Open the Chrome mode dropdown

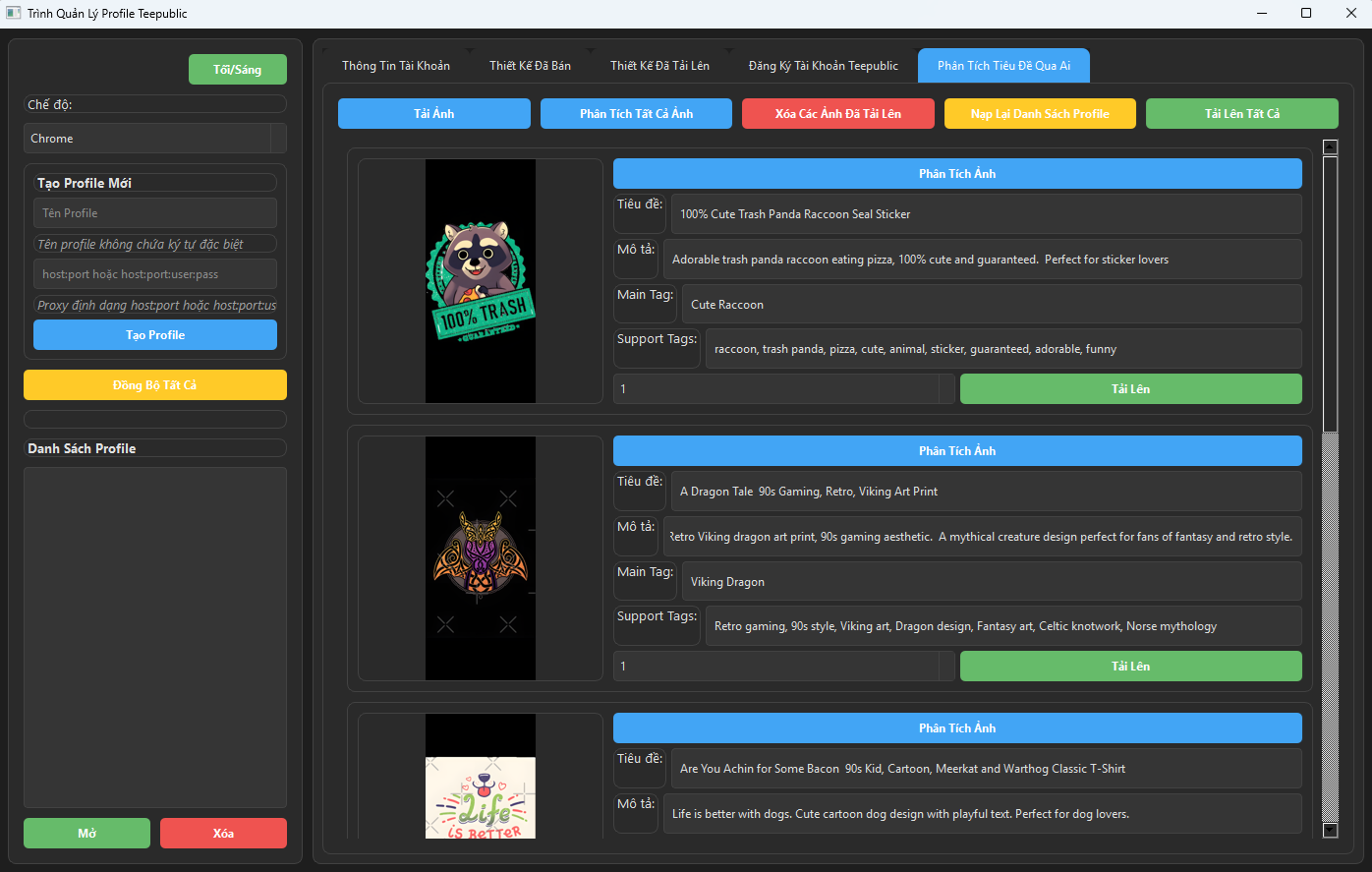click(154, 138)
